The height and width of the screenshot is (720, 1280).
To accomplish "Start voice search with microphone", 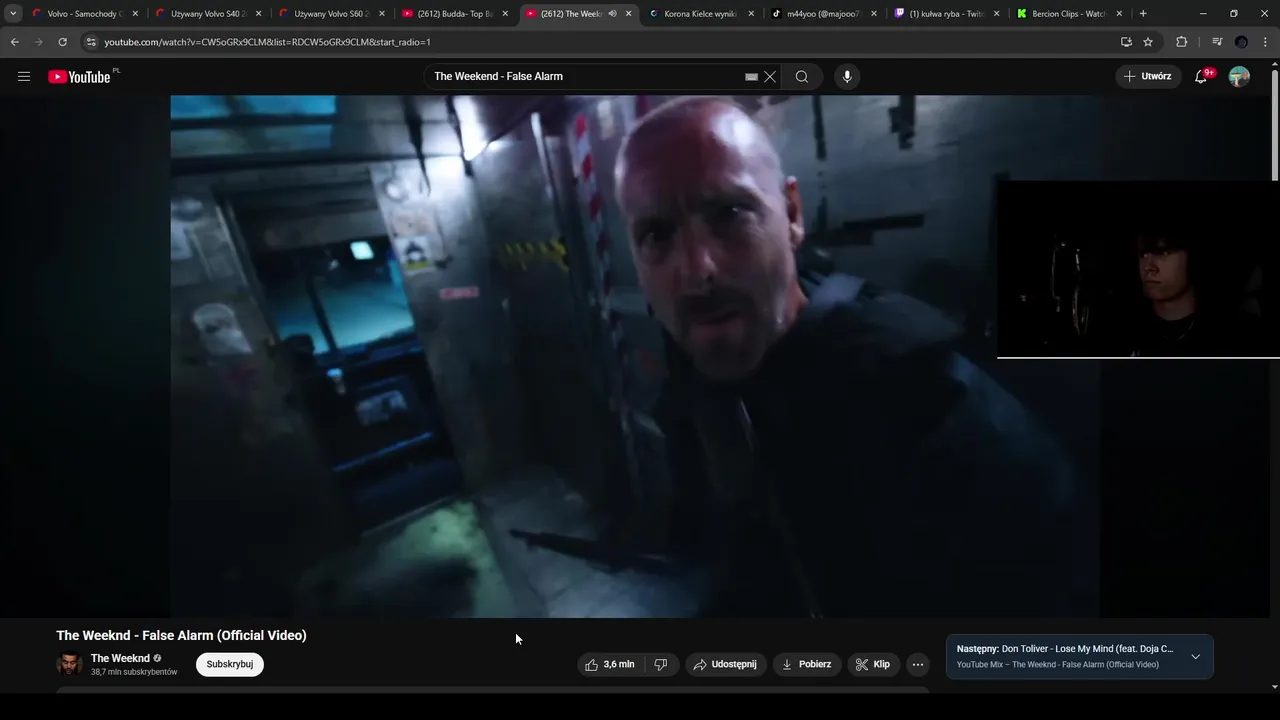I will tap(847, 77).
